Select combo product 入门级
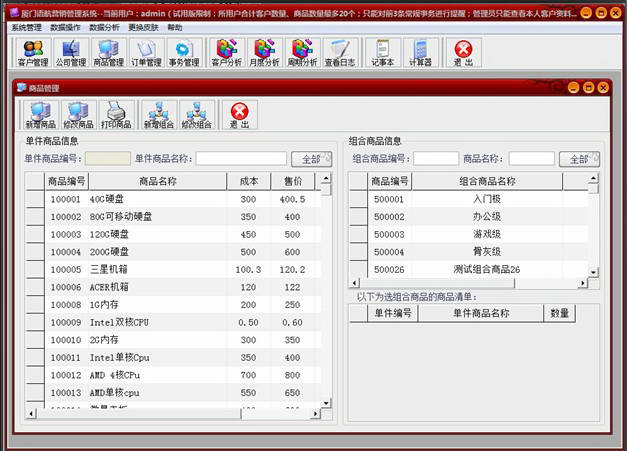 pos(487,199)
